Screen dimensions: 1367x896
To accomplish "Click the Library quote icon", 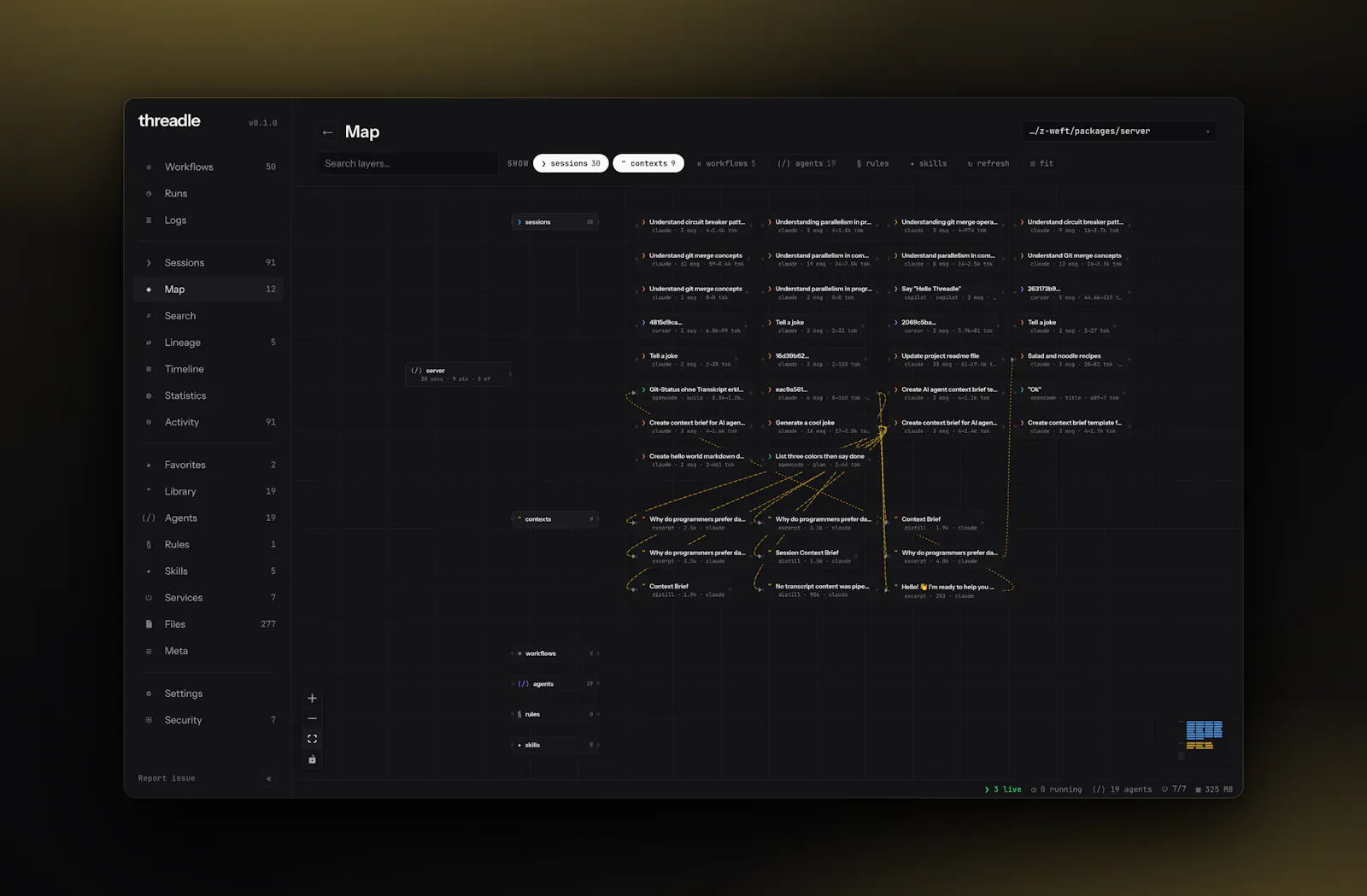I will [149, 491].
